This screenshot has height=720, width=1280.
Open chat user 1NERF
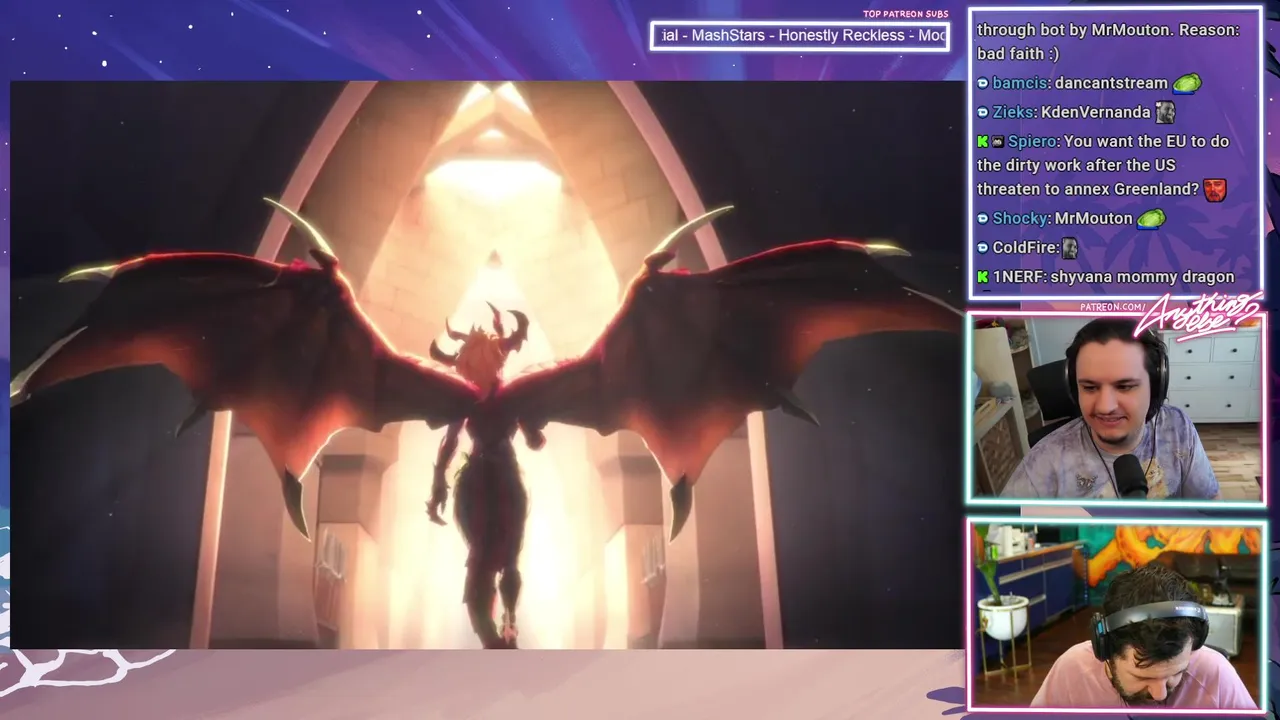click(x=1018, y=277)
